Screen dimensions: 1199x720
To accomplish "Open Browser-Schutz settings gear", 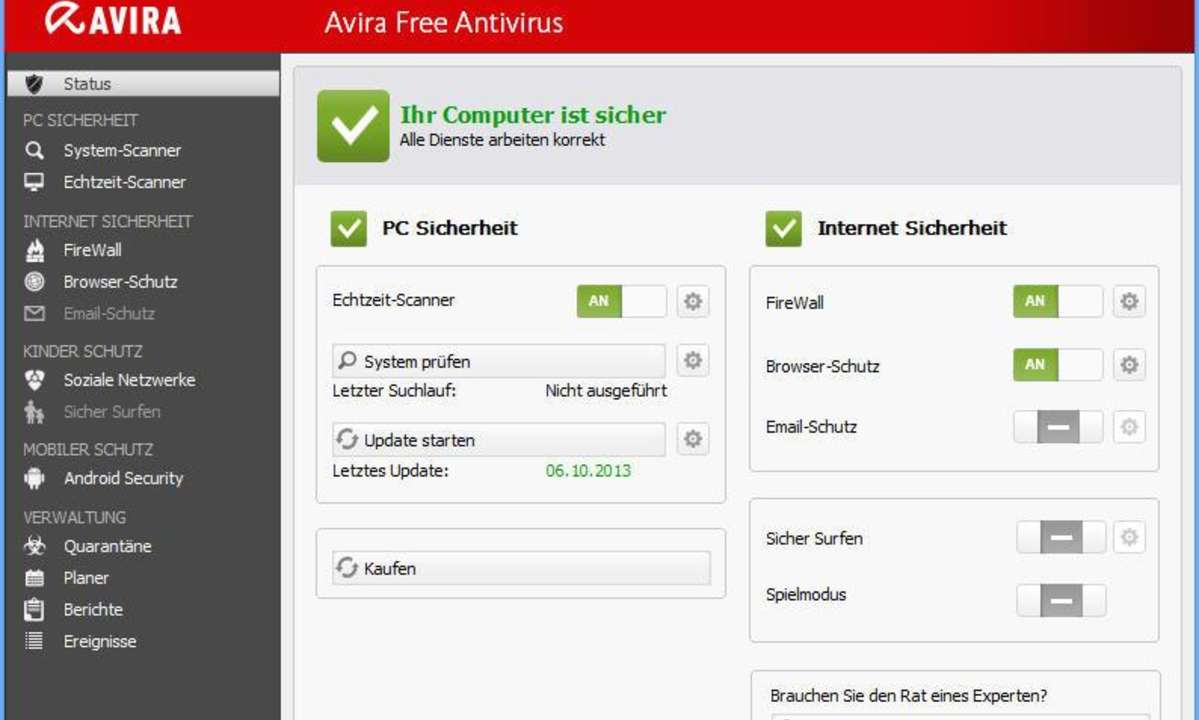I will (x=1129, y=365).
